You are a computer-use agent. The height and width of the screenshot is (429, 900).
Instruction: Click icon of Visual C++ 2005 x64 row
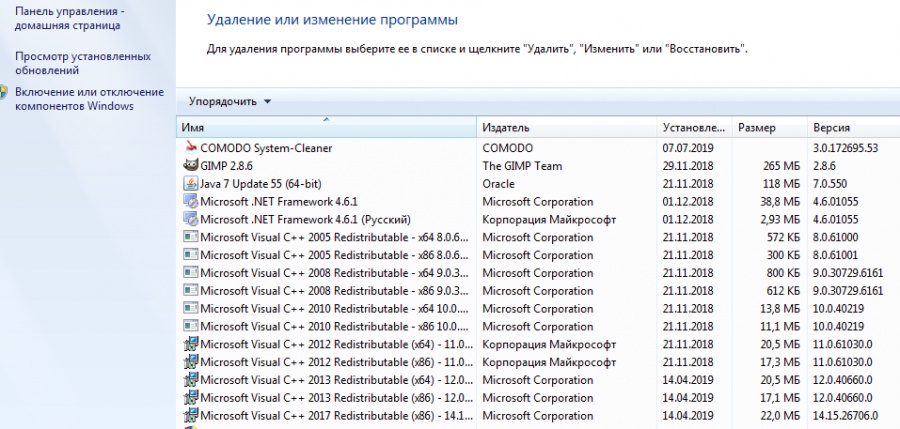[191, 237]
